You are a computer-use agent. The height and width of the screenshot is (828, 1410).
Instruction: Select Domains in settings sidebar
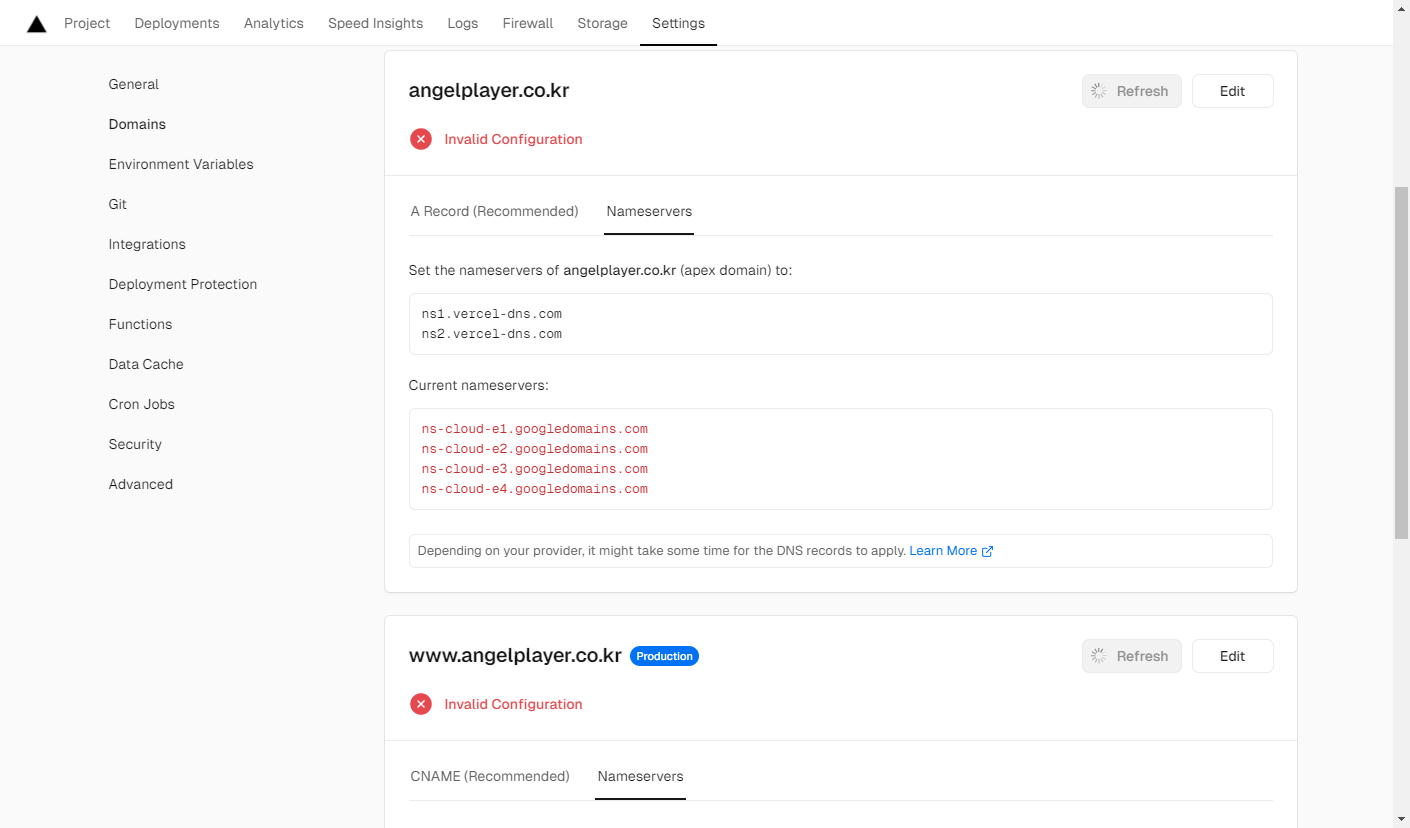pyautogui.click(x=137, y=124)
